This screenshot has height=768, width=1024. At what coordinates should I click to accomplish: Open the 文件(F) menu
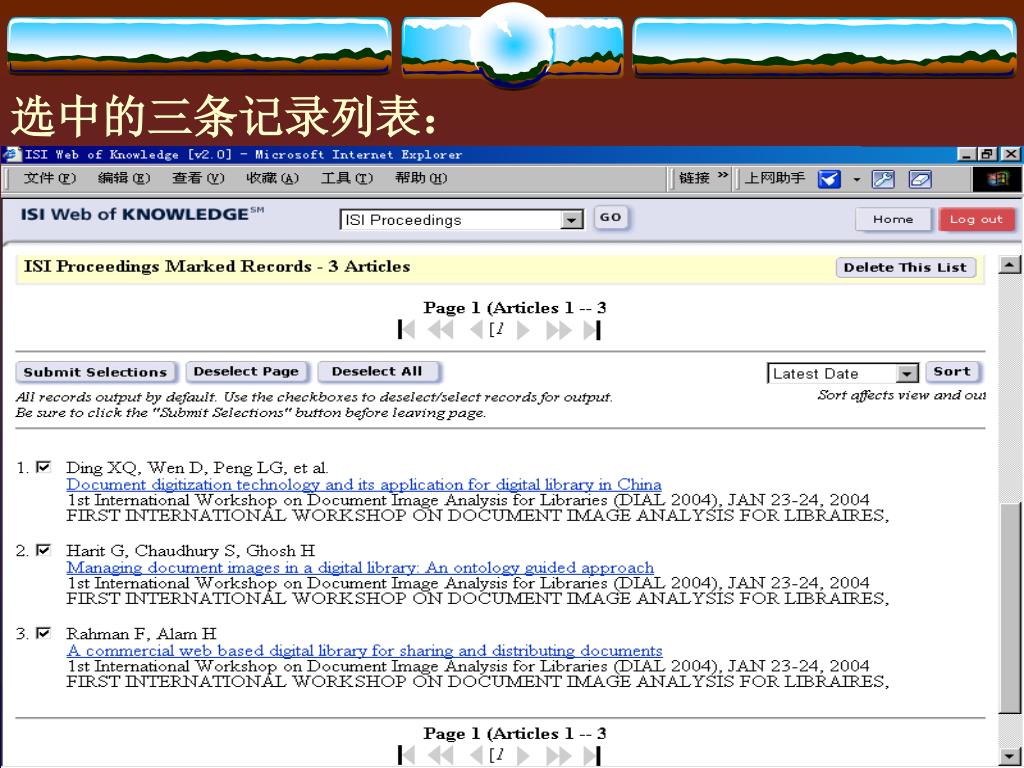(x=50, y=178)
